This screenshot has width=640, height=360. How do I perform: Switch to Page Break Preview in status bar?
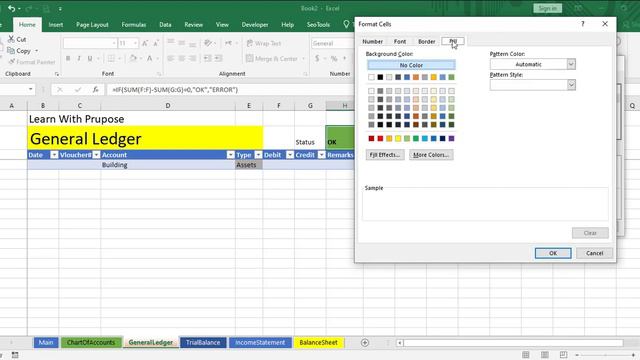(x=563, y=354)
